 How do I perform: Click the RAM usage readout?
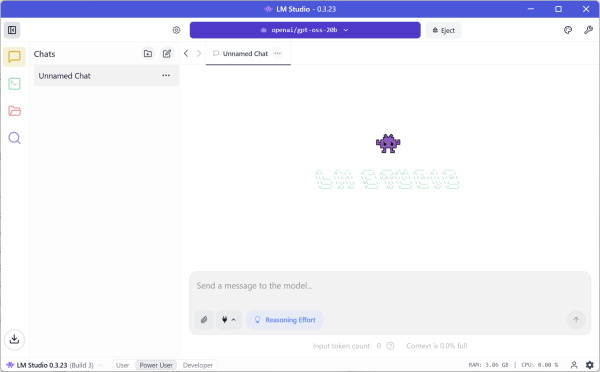[x=488, y=365]
